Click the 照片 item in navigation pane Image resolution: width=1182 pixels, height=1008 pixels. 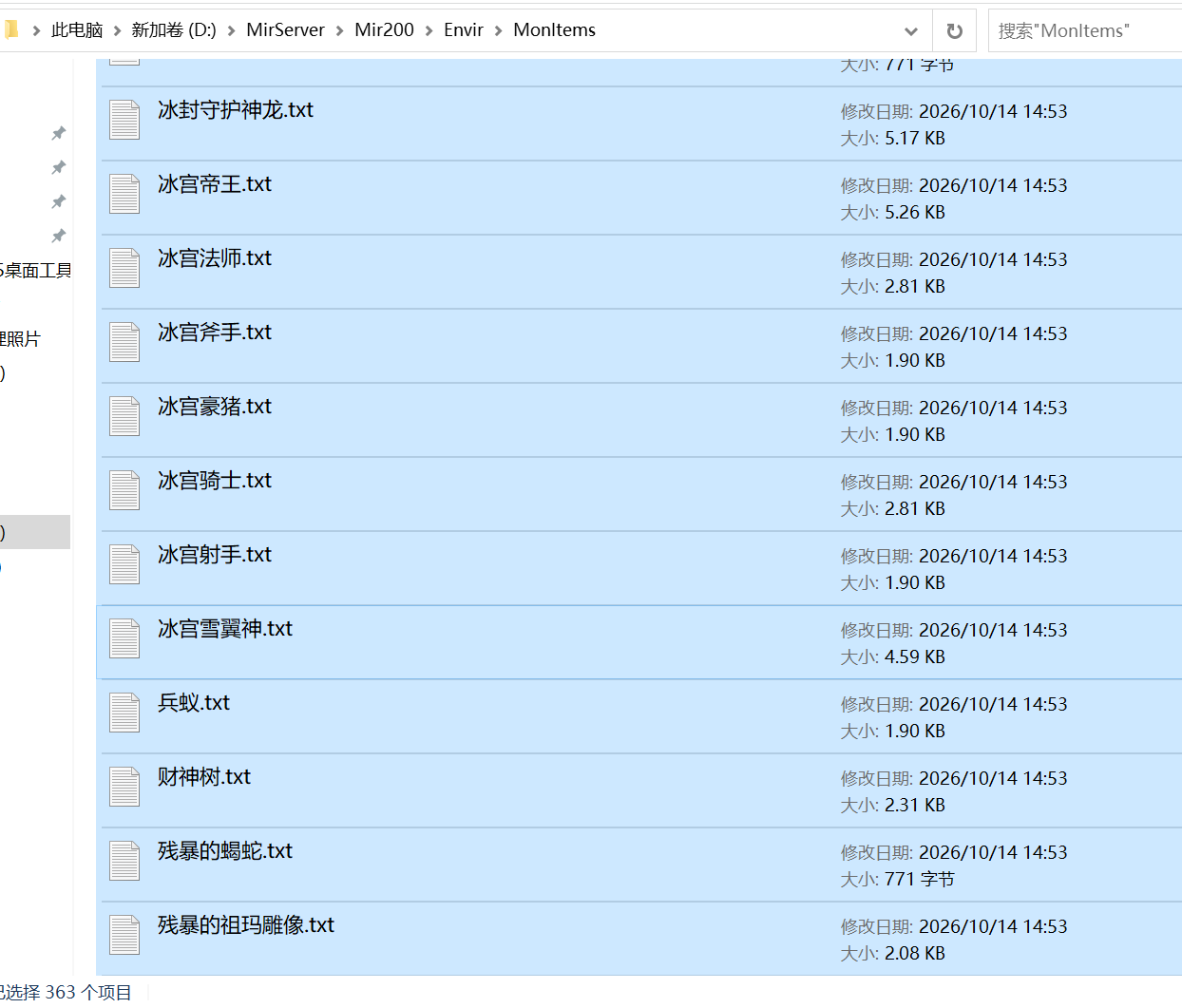21,339
